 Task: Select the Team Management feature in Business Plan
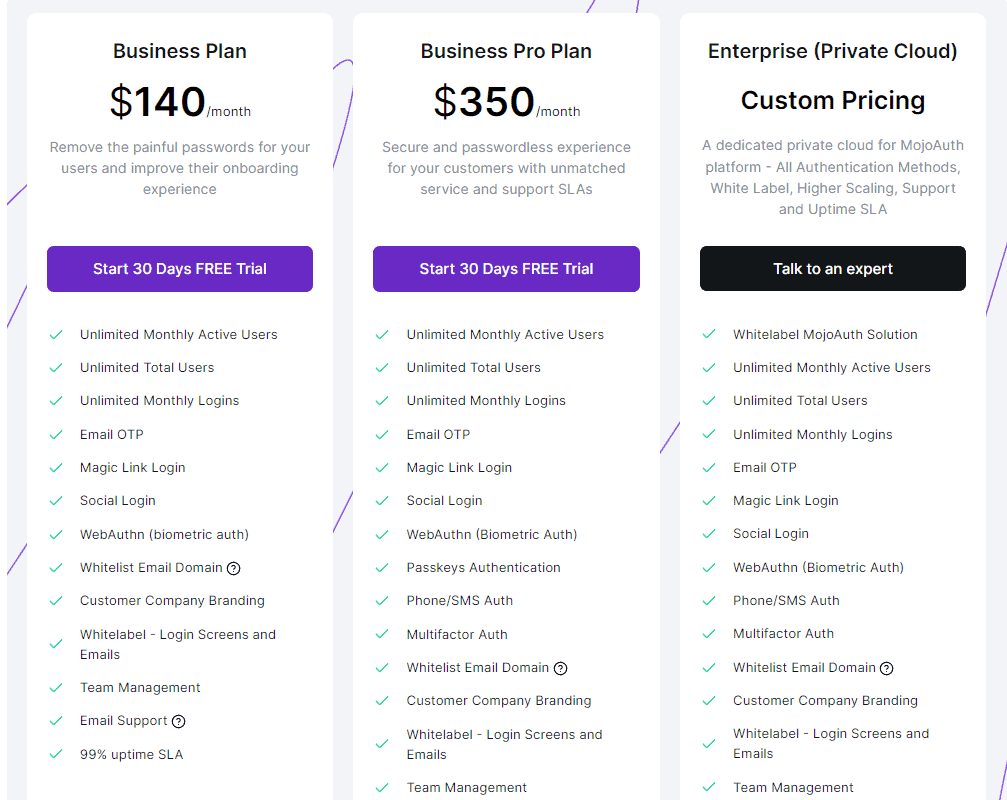(140, 688)
